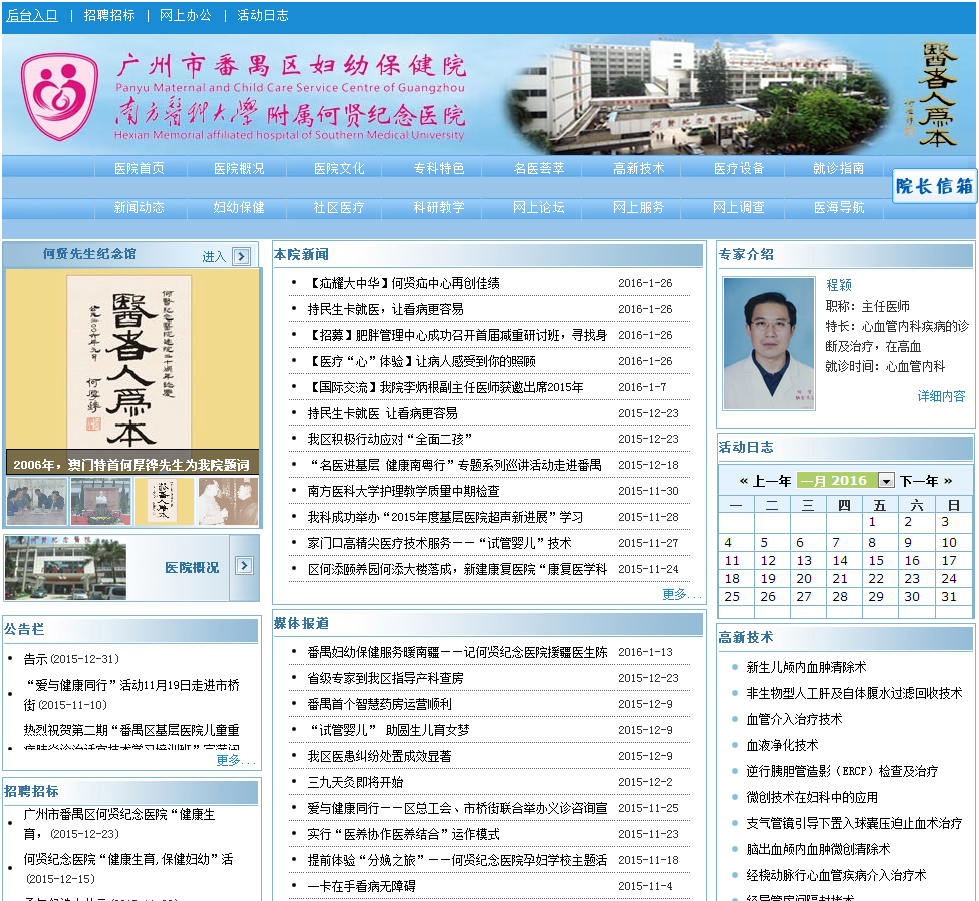Screen dimensions: 979x901
Task: Open the 后台入口 link in top bar
Action: 32,16
